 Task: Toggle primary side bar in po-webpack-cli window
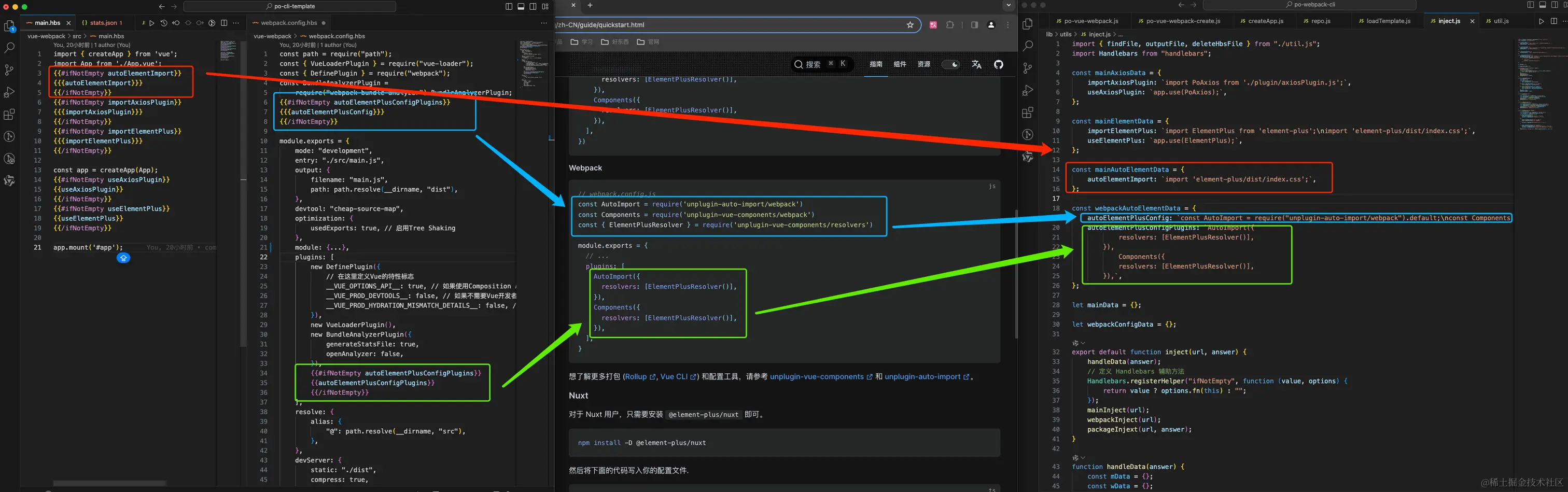1530,5
